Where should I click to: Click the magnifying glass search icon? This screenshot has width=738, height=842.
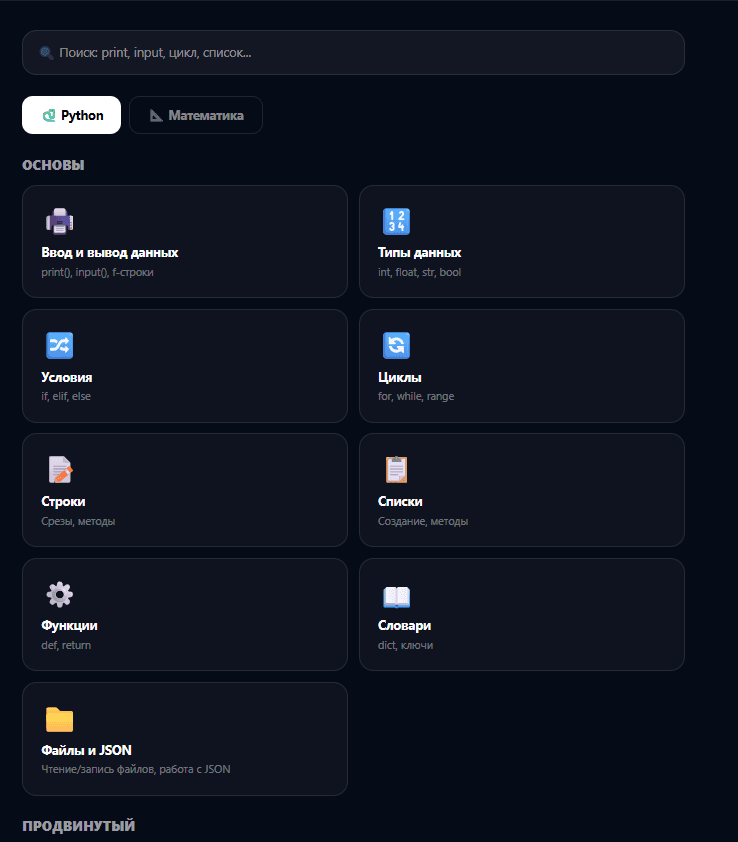46,53
